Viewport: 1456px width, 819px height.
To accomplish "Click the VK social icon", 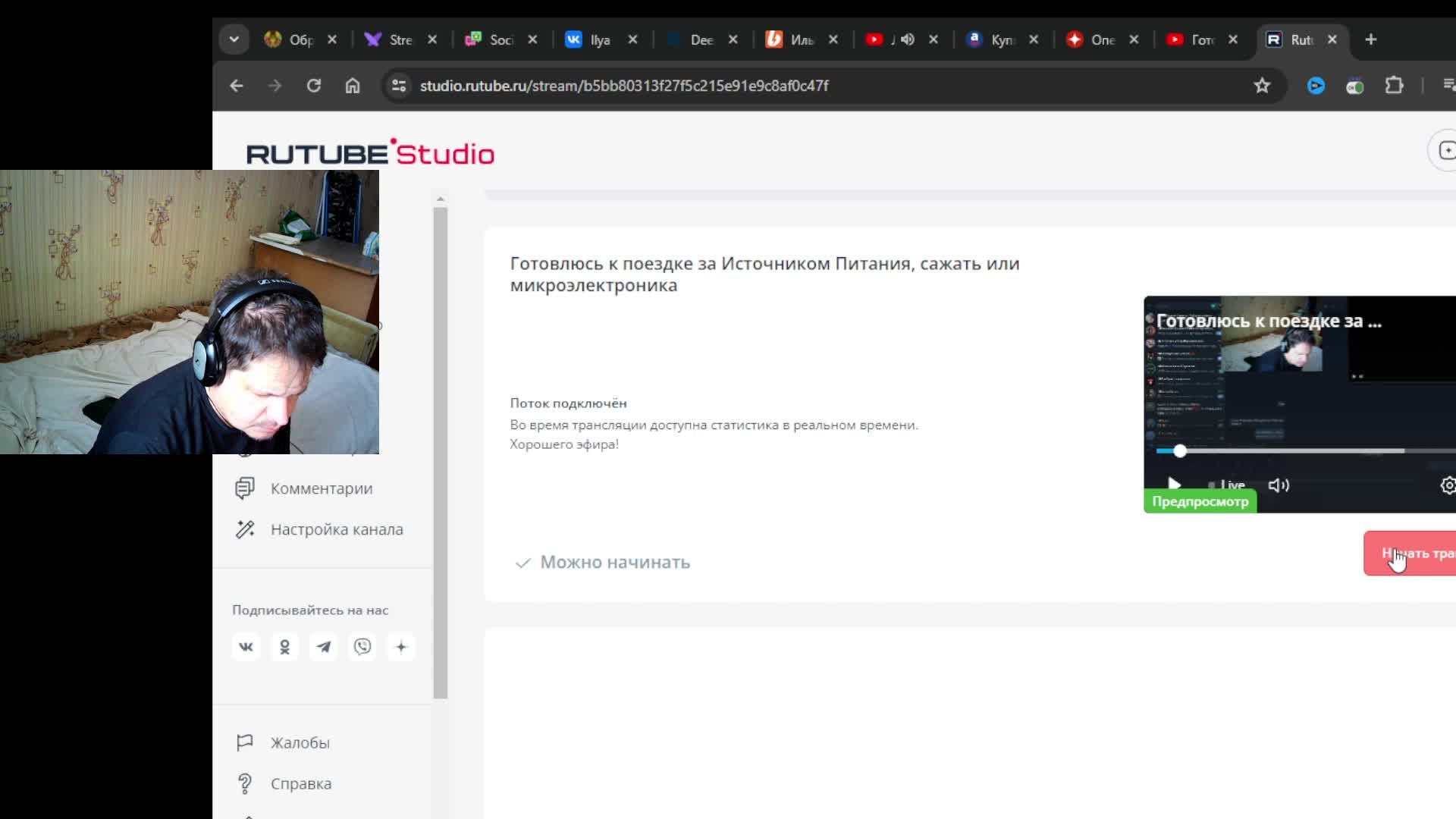I will tap(246, 647).
